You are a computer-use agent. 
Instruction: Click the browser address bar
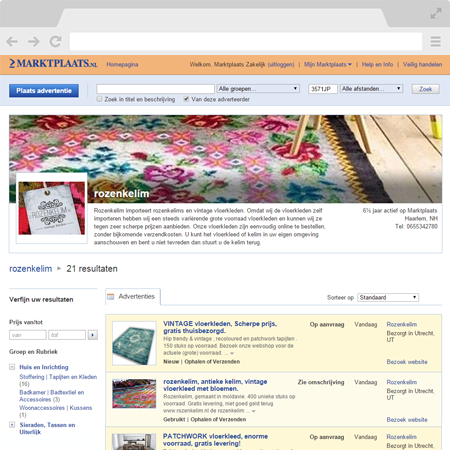point(246,42)
